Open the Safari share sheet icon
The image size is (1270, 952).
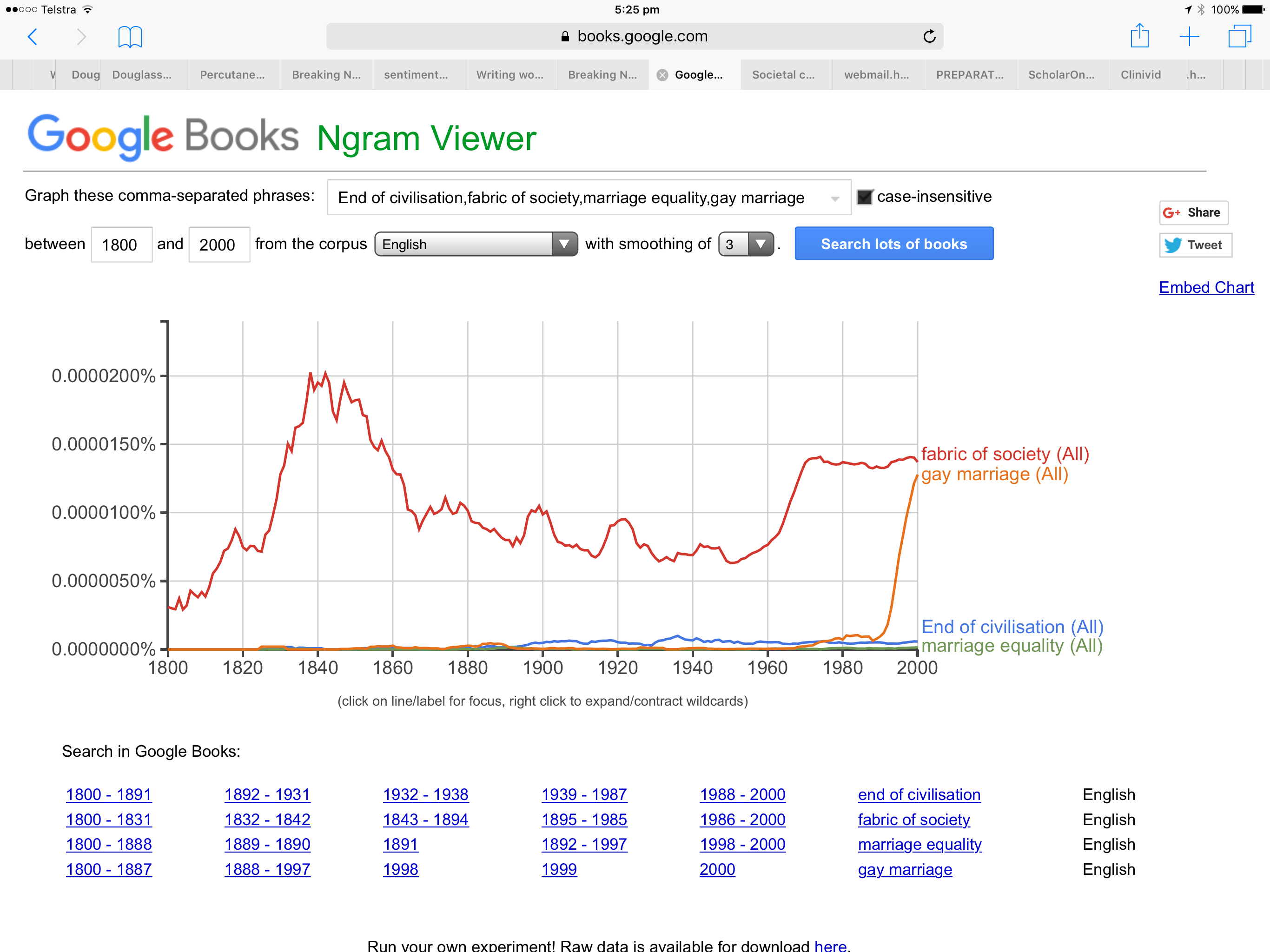click(x=1139, y=36)
